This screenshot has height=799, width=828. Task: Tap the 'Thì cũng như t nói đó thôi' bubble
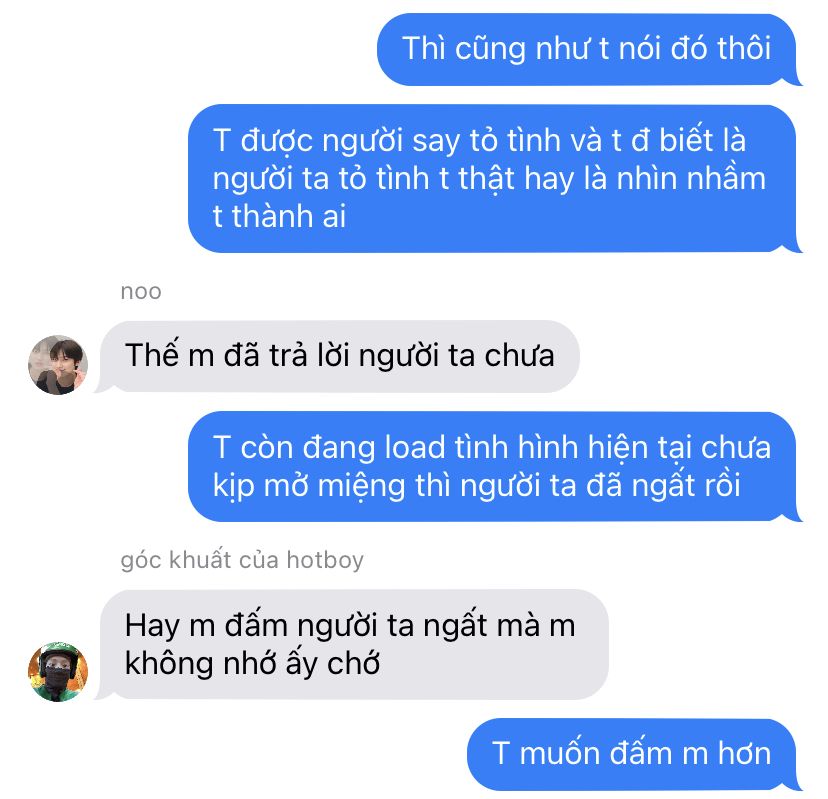(589, 50)
